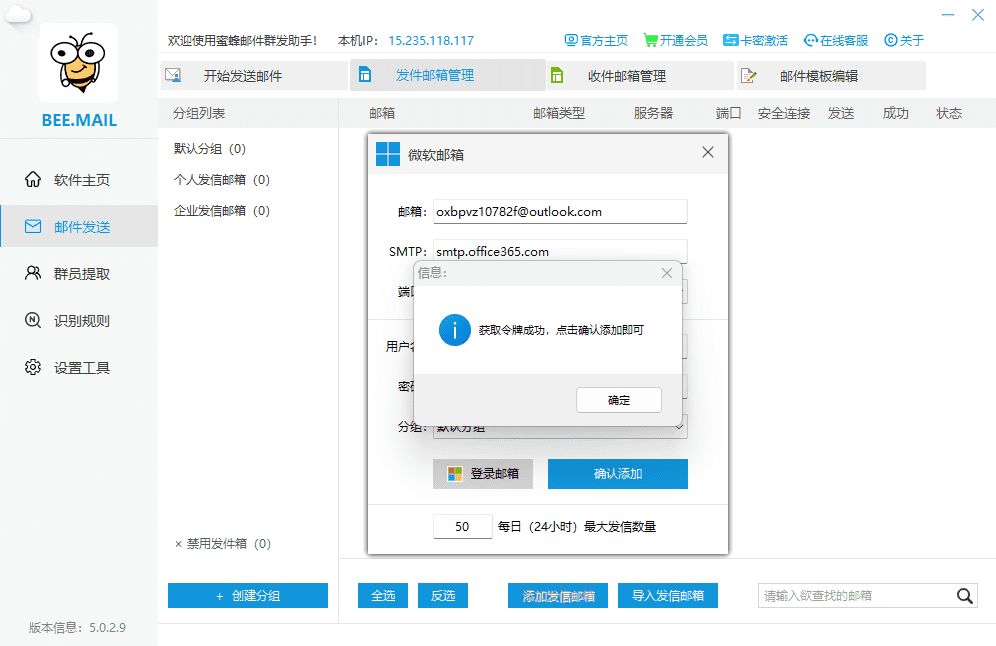The width and height of the screenshot is (996, 646).
Task: Select 默认分组 (0) group
Action: (210, 149)
